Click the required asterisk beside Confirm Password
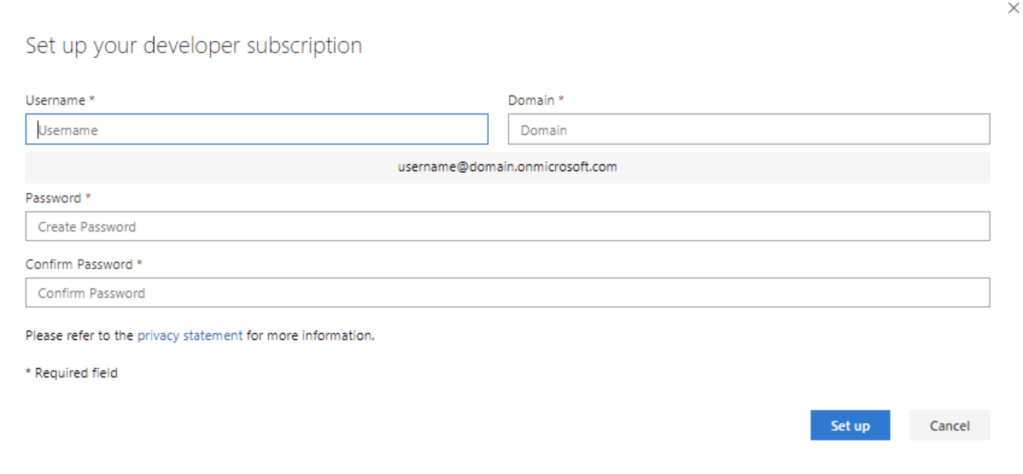Image resolution: width=1023 pixels, height=474 pixels. [x=139, y=264]
